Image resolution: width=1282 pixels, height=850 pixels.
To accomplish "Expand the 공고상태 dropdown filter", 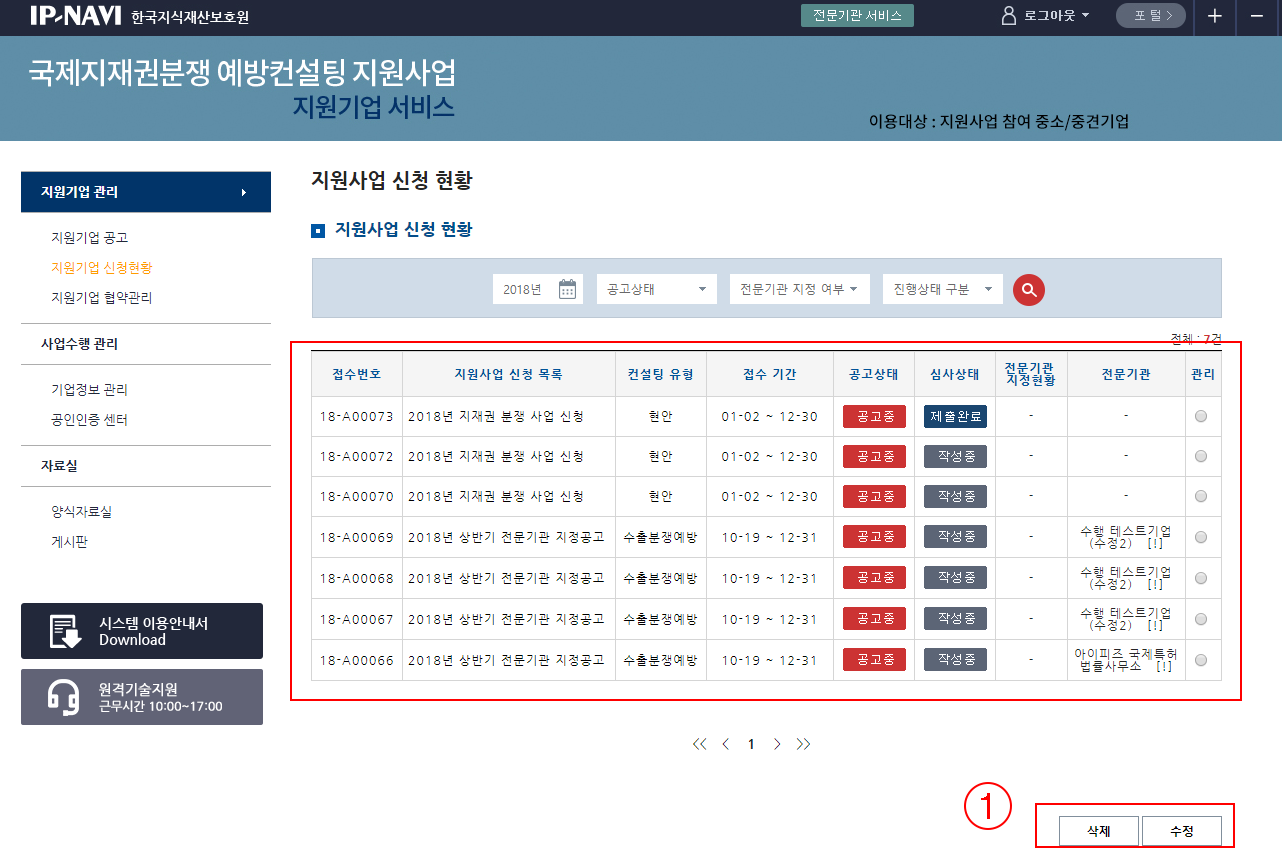I will point(656,289).
